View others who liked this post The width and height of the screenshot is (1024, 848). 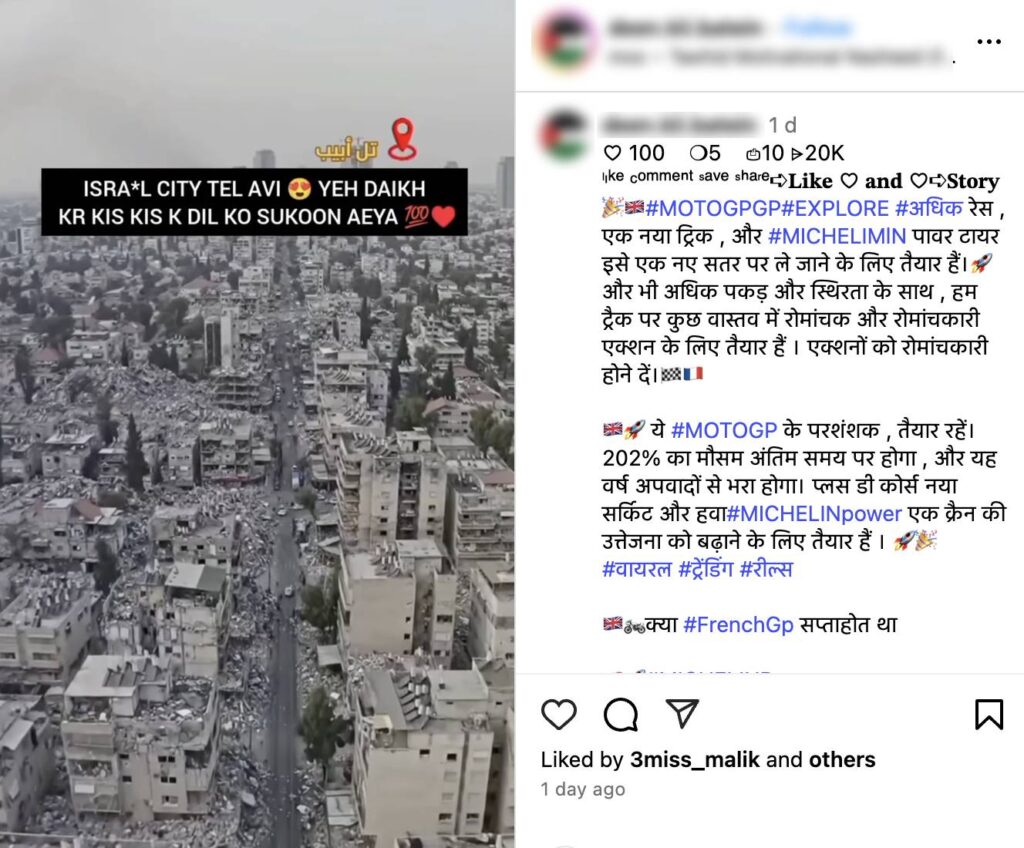(842, 759)
